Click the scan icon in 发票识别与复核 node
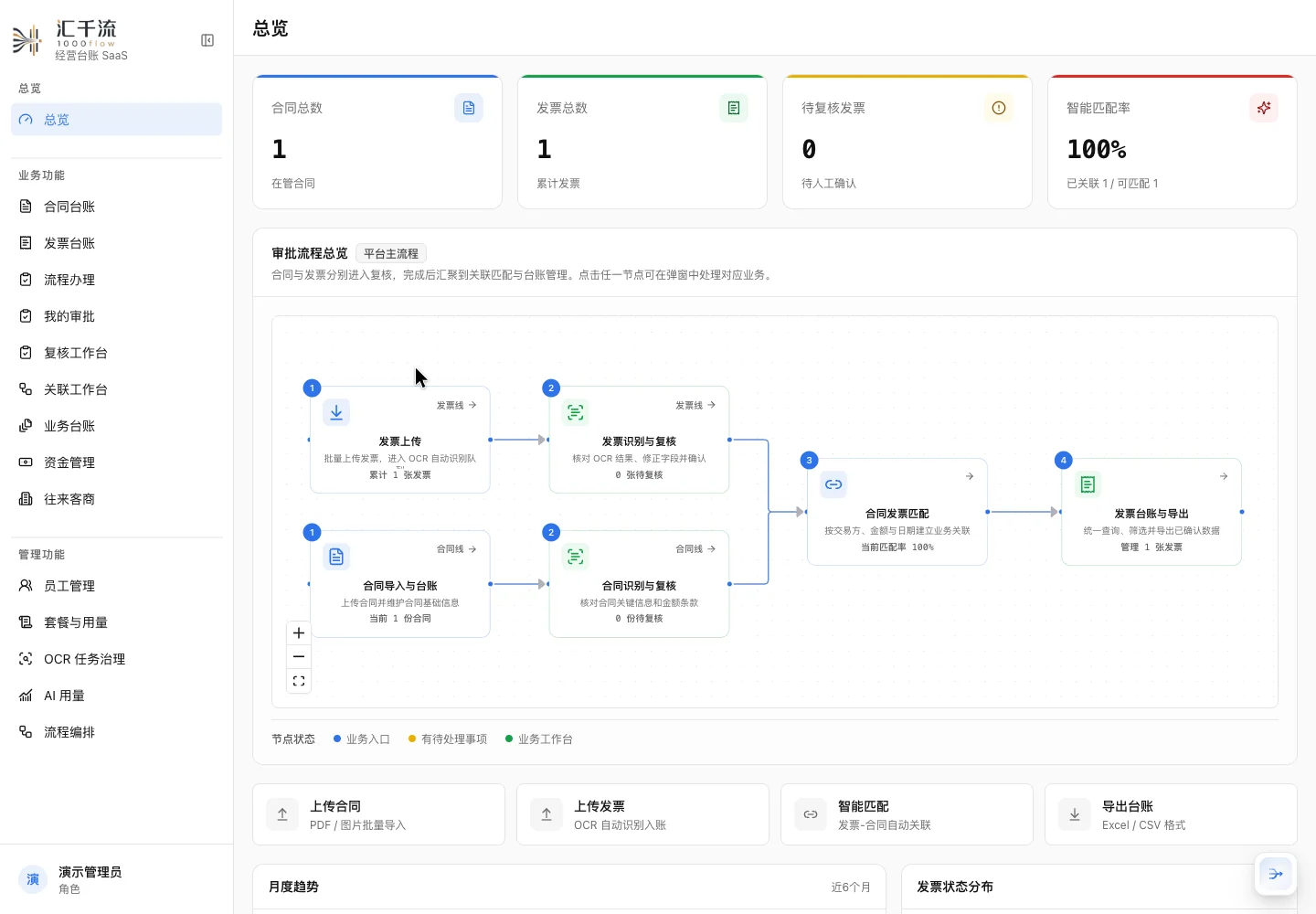This screenshot has height=914, width=1316. [576, 412]
